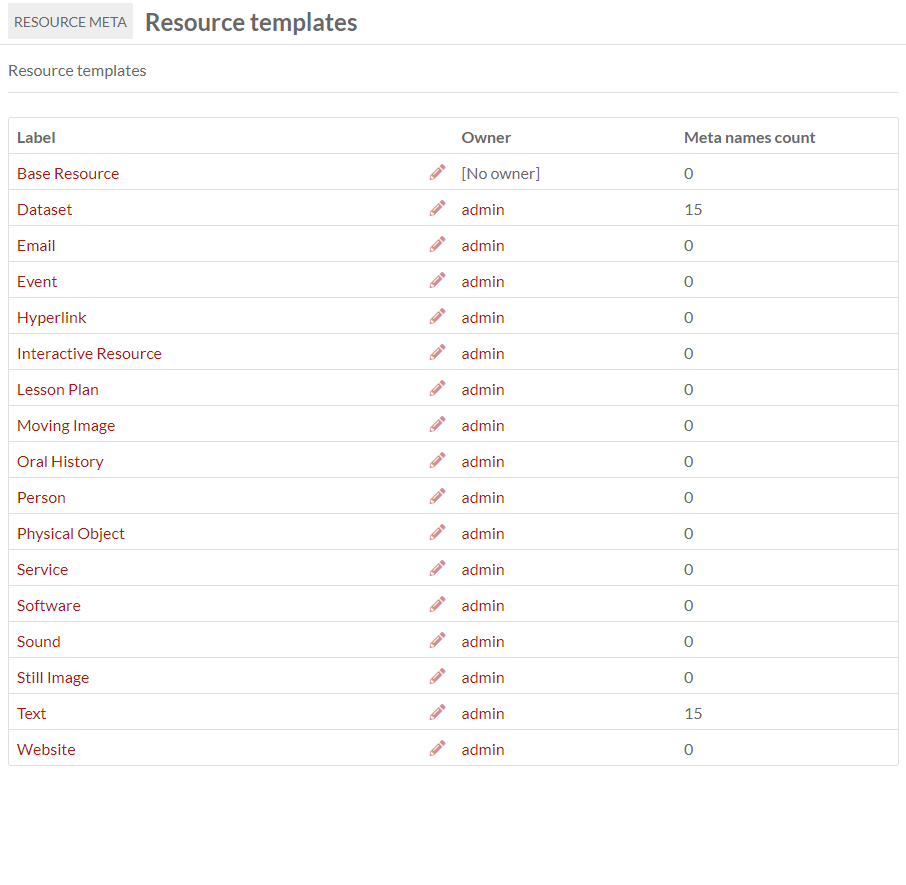Open the Hyperlink template link
906x885 pixels.
pos(51,318)
